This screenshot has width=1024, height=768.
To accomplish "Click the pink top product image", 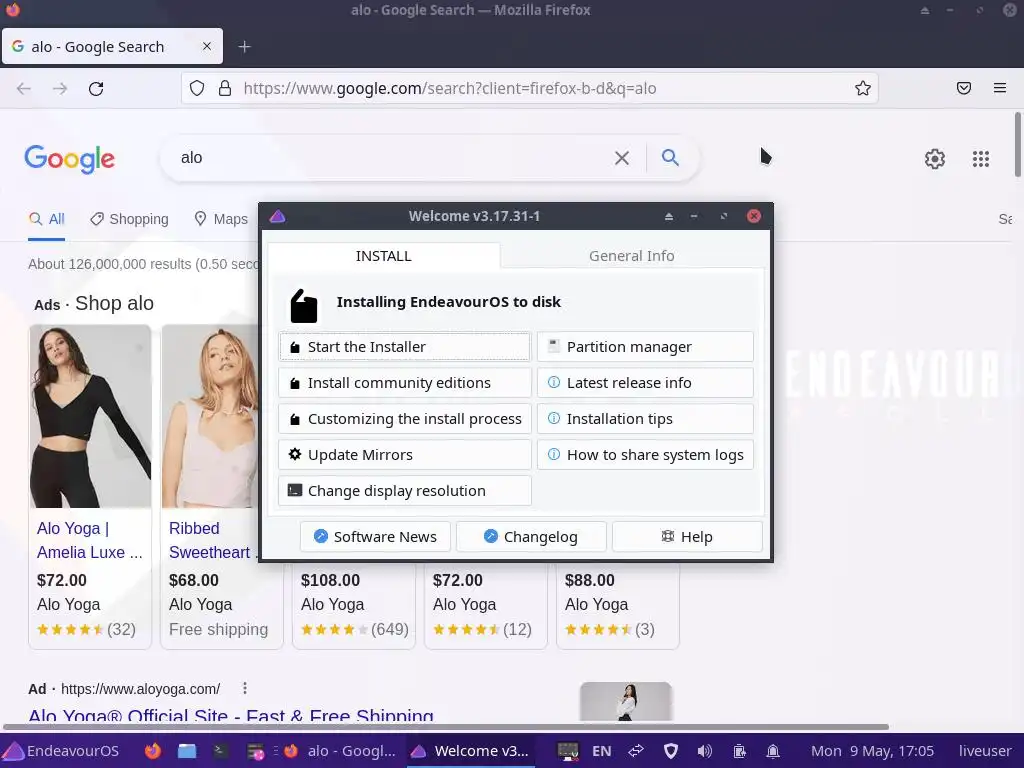I will (210, 417).
